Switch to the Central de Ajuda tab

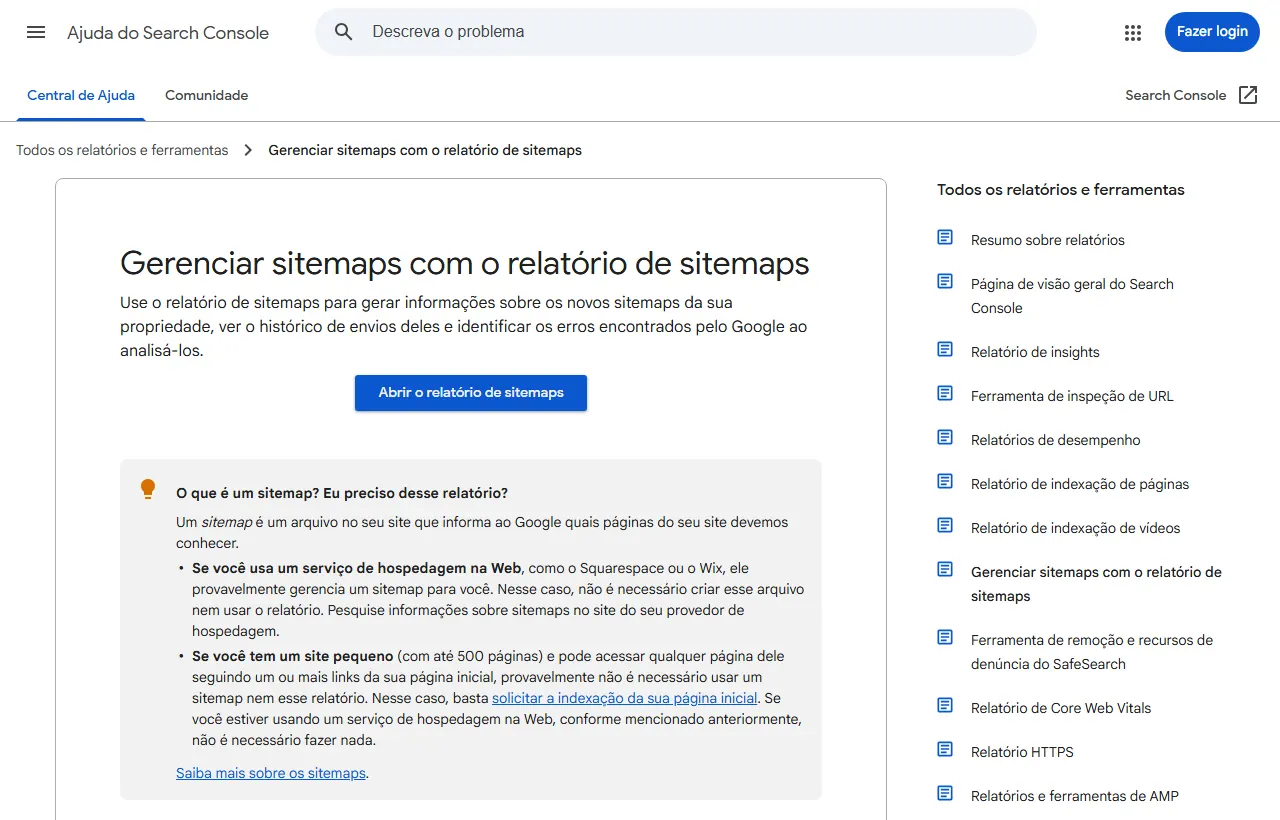tap(81, 96)
